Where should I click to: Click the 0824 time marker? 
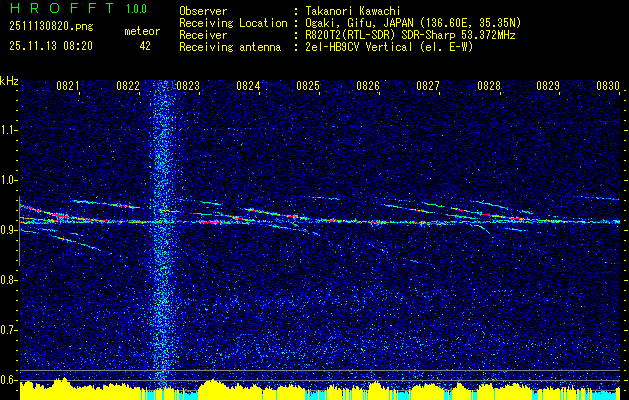(248, 85)
